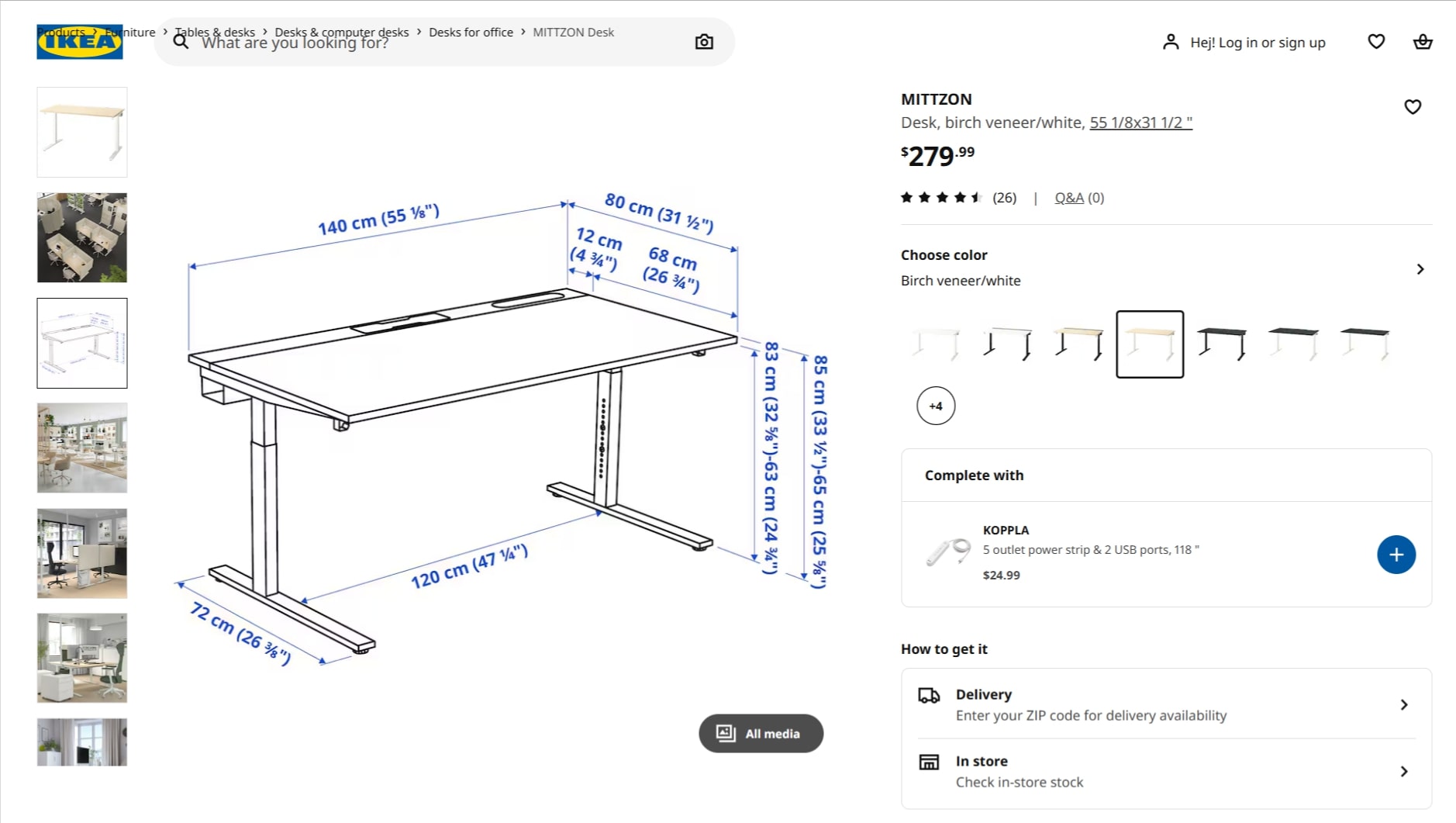Select the second color swatch, white top black legs
Screen dimensions: 1456x823
tap(1007, 344)
